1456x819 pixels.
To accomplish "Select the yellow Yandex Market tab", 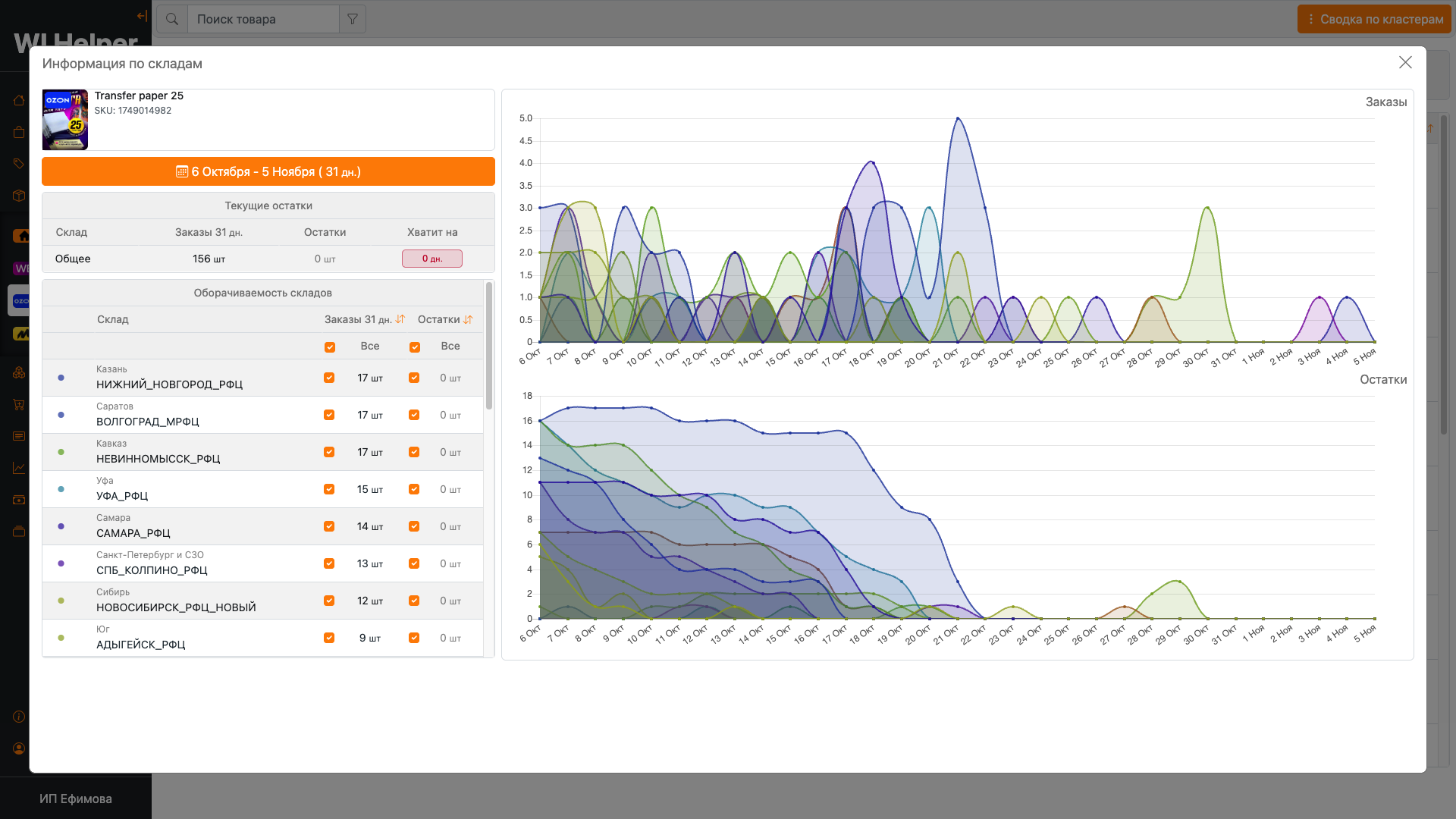I will click(20, 334).
